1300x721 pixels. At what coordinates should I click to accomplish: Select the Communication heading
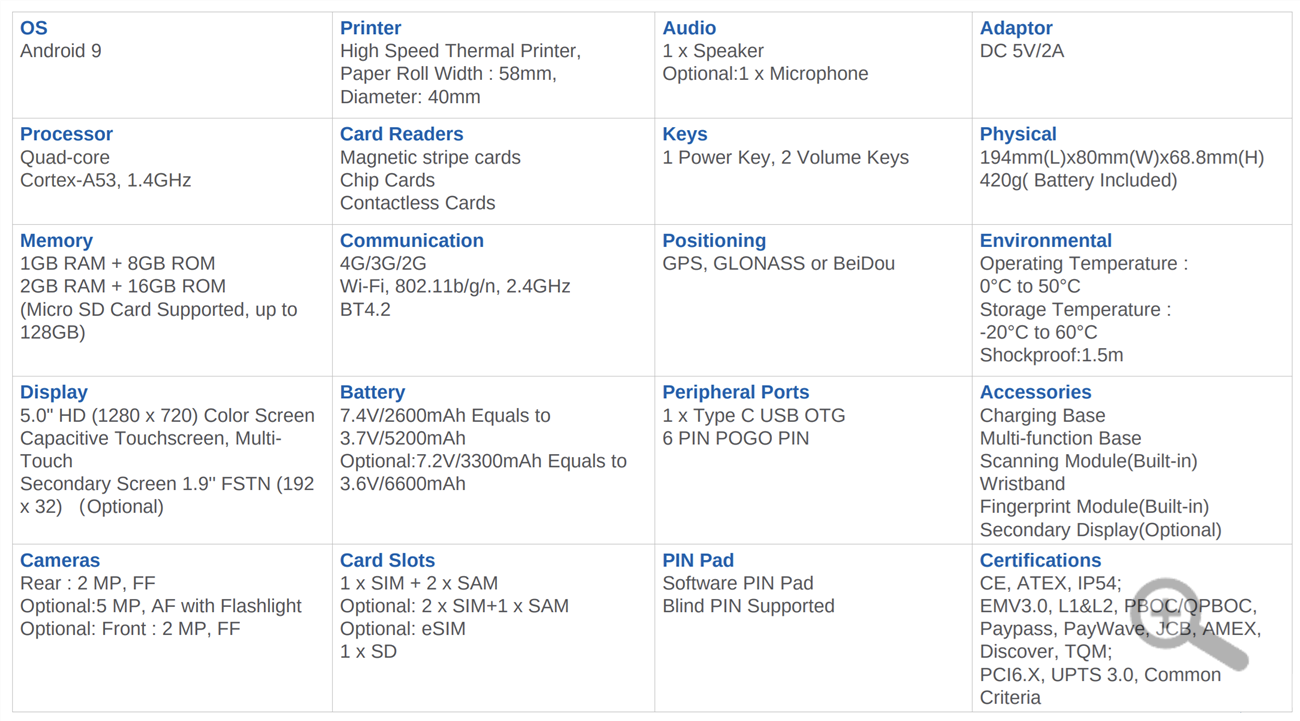click(411, 241)
